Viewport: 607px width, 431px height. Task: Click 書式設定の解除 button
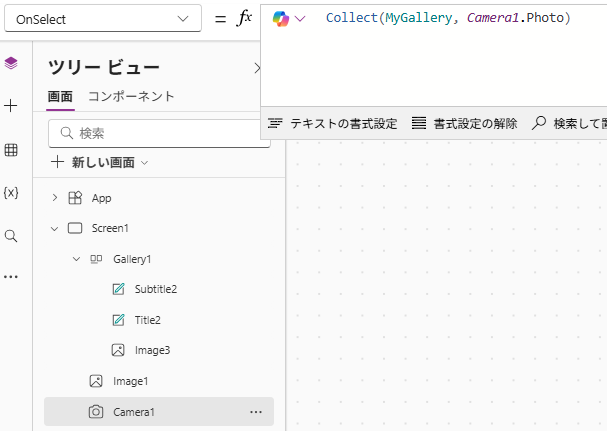tap(465, 124)
